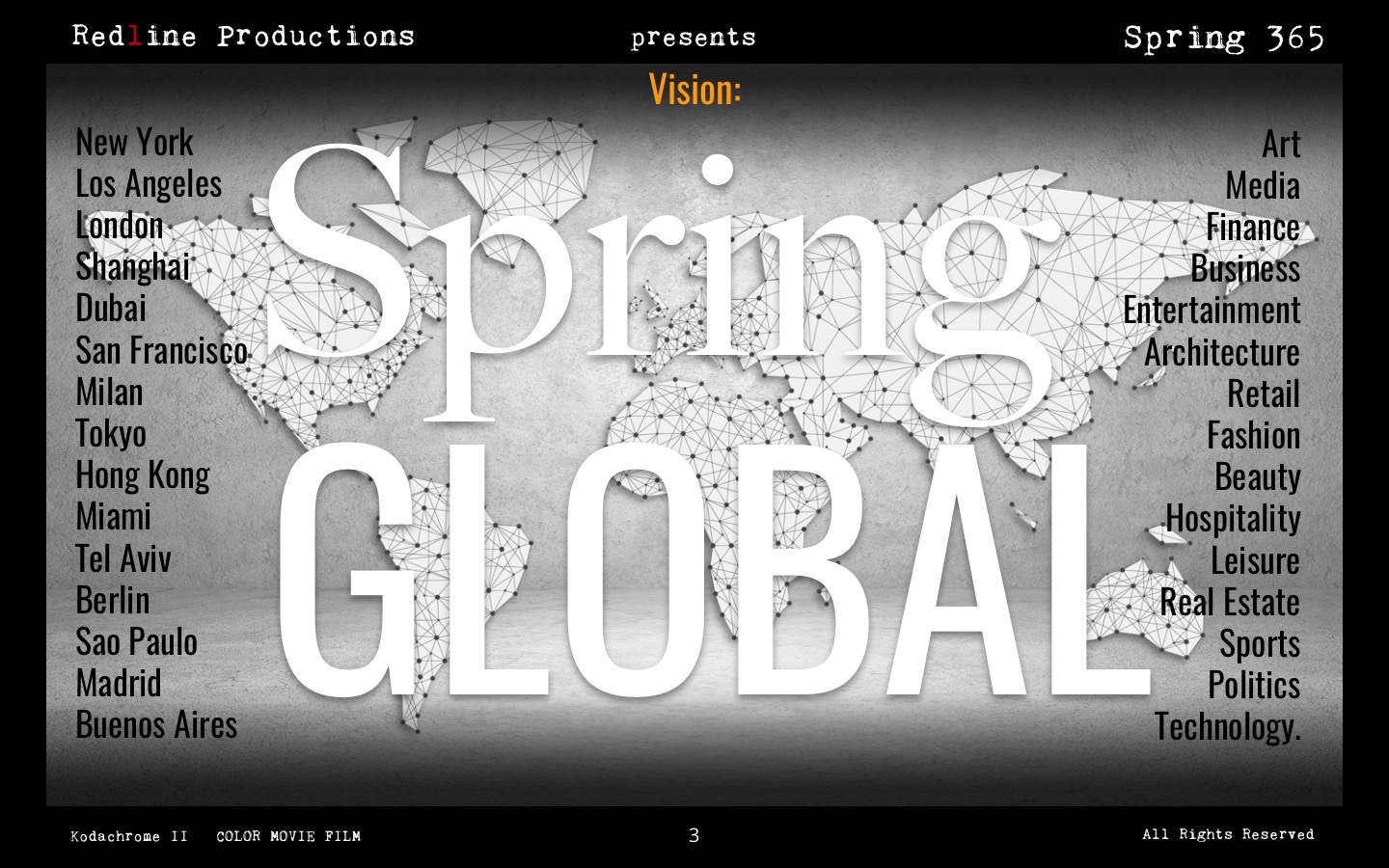Viewport: 1389px width, 868px height.
Task: Select the Hospitality industry entry
Action: [x=1233, y=519]
